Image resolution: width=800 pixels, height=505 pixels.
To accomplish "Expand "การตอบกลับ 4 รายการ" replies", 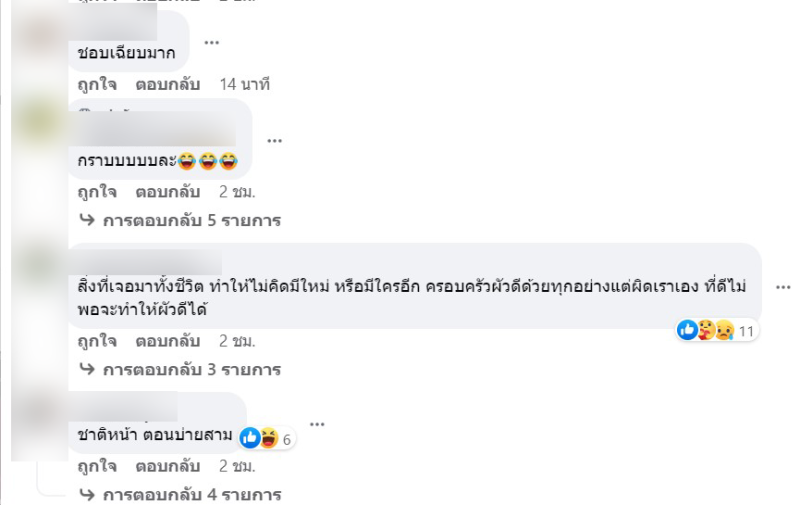I will coord(192,495).
